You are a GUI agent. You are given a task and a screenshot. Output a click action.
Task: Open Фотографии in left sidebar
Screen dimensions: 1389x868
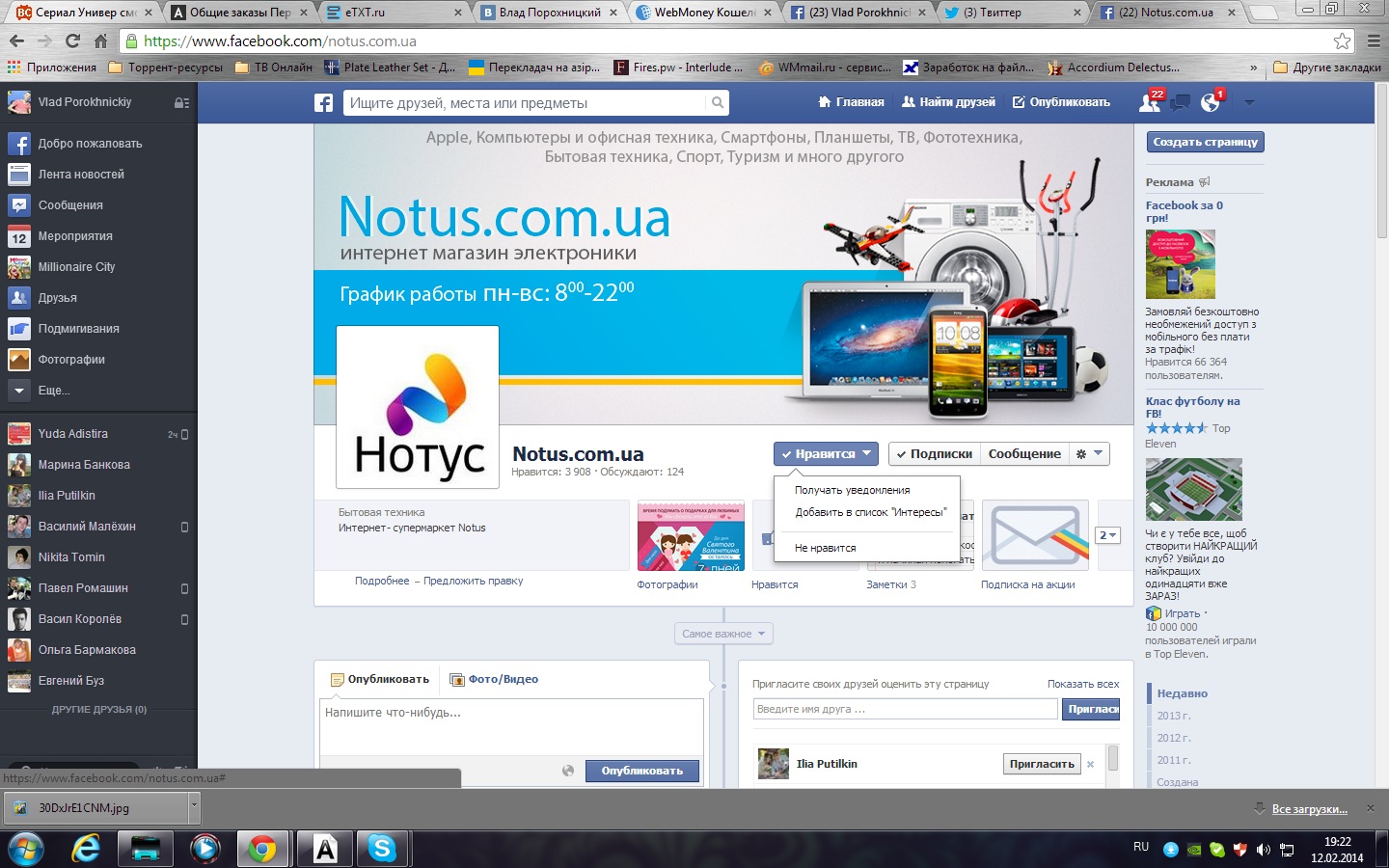tap(71, 360)
